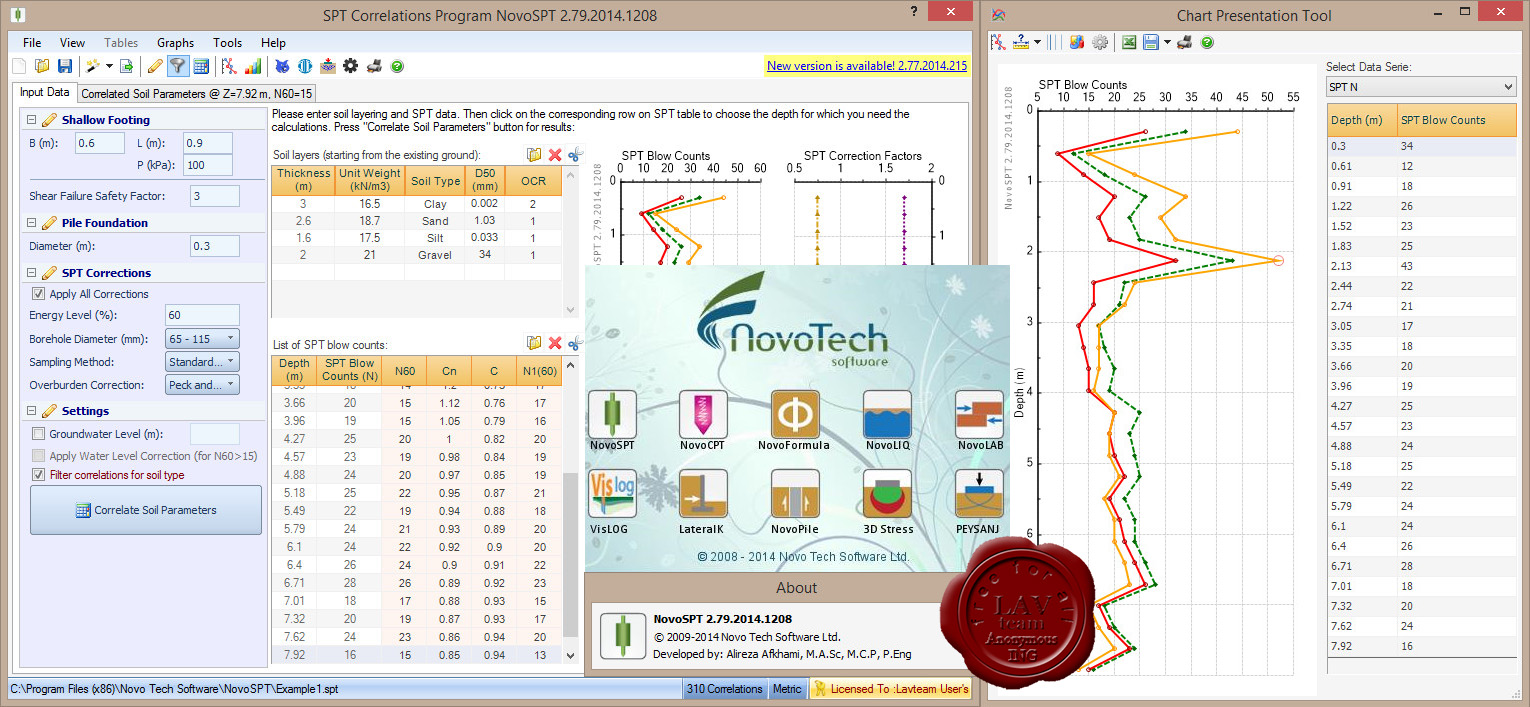The height and width of the screenshot is (707, 1530).
Task: Open the Overburden Correction dropdown
Action: (x=202, y=385)
